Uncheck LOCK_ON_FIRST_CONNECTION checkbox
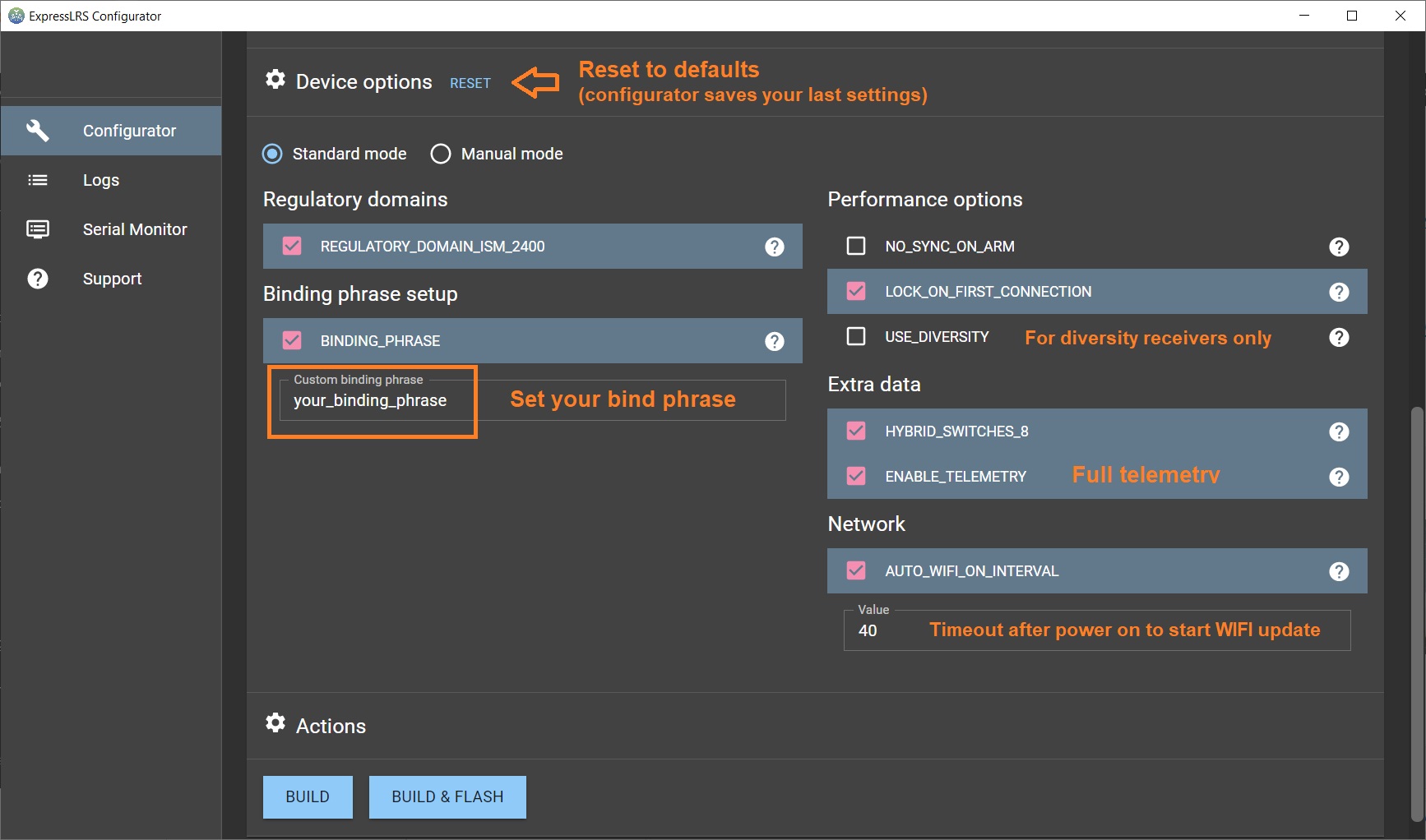The image size is (1426, 840). [x=856, y=291]
